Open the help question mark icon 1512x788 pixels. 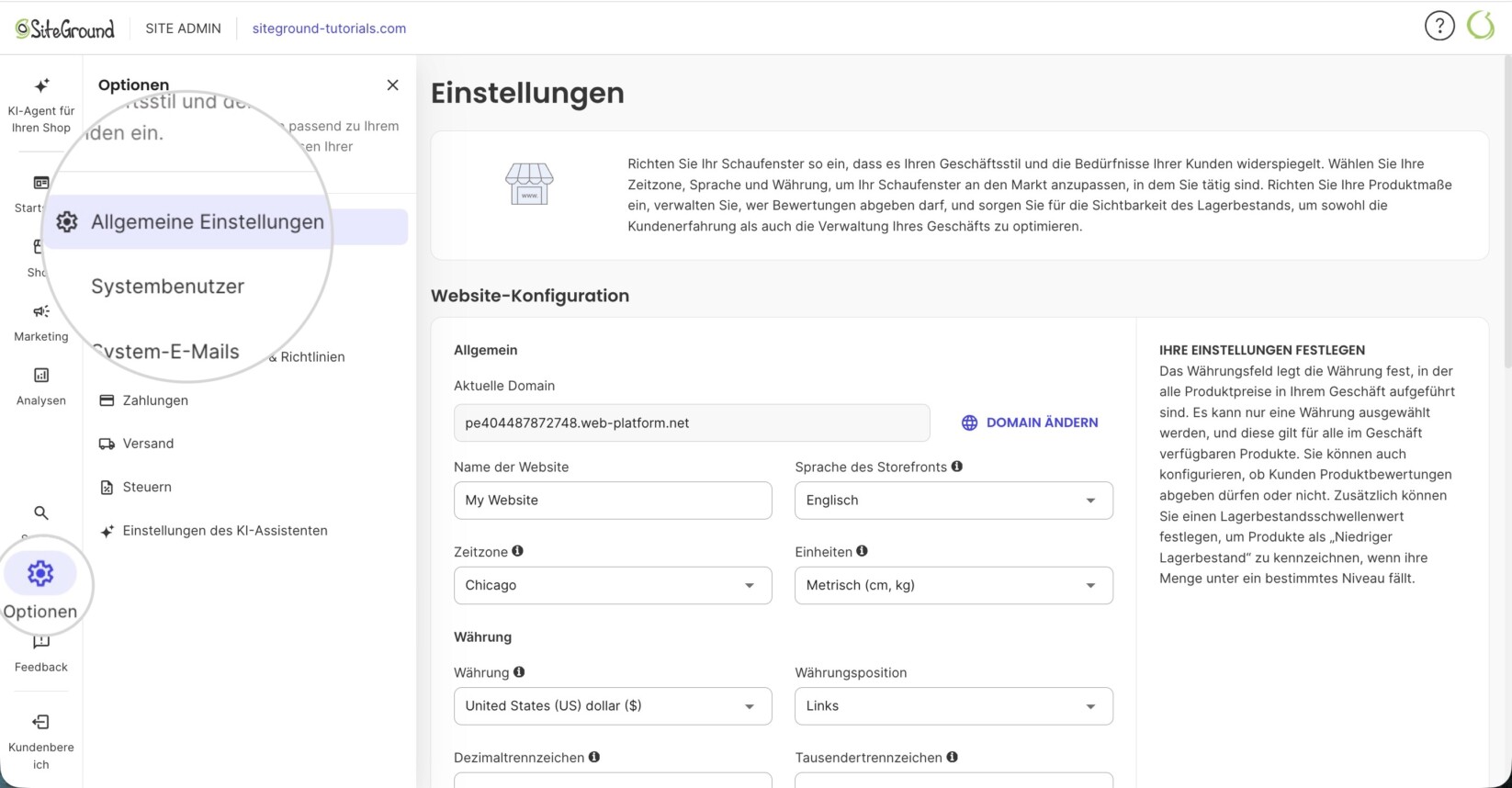[1439, 26]
